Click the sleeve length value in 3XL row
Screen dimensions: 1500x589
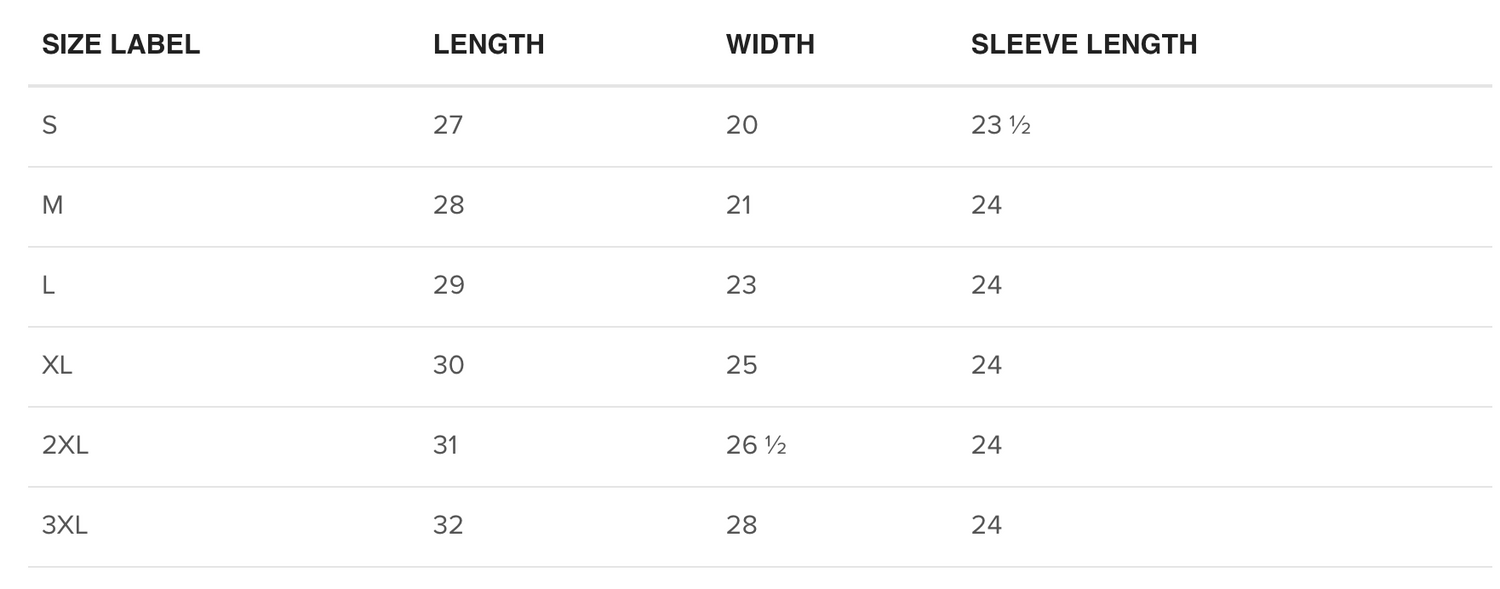tap(987, 525)
